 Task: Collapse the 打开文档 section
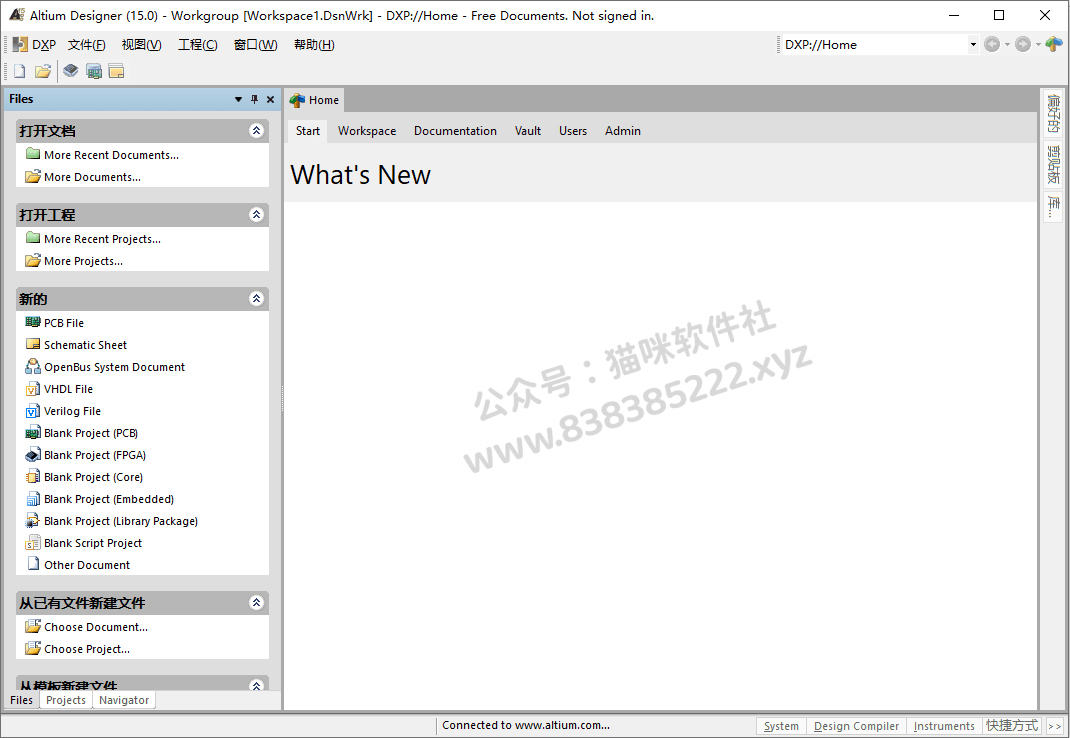pyautogui.click(x=257, y=130)
